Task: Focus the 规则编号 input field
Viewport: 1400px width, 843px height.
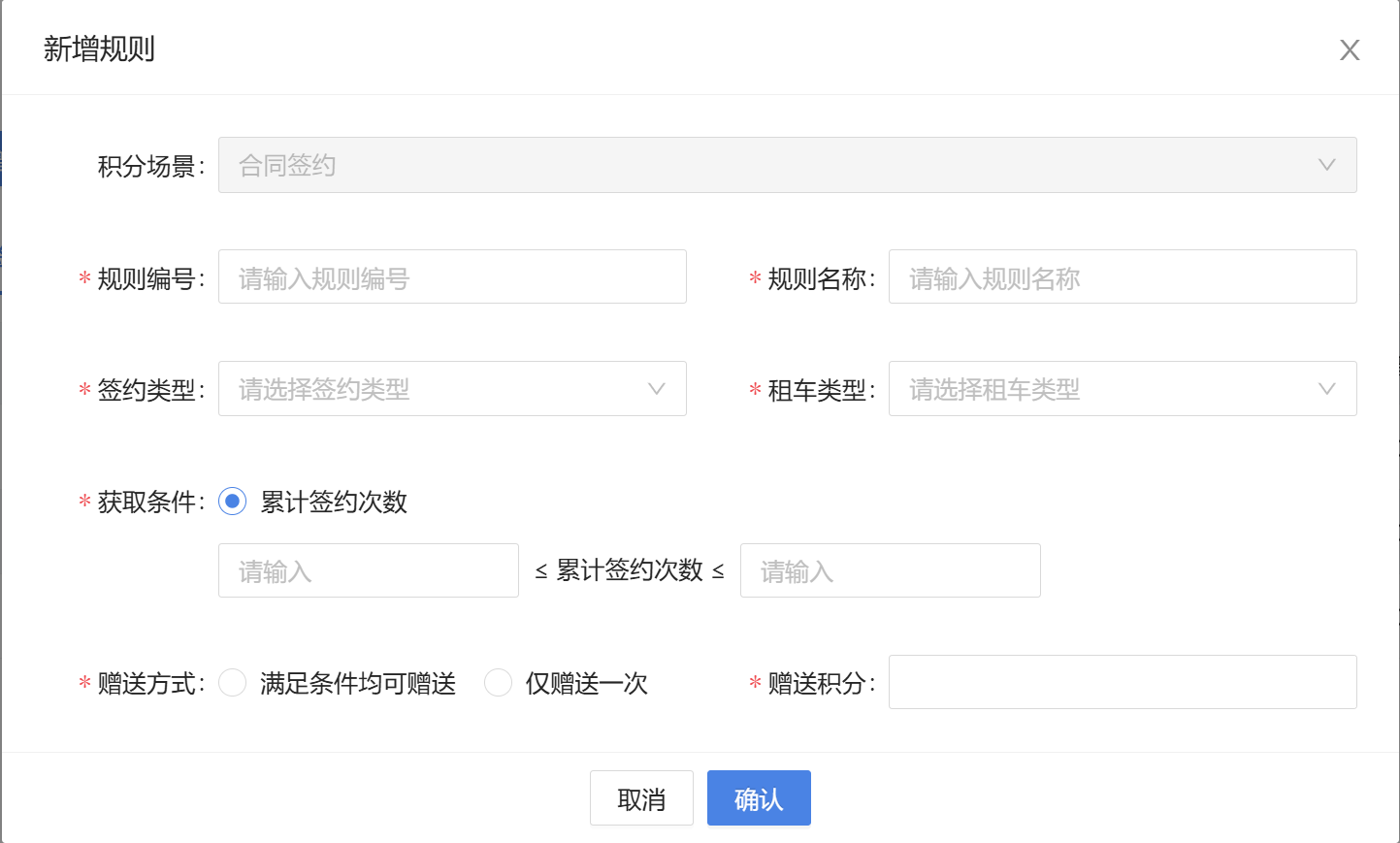Action: click(x=452, y=277)
